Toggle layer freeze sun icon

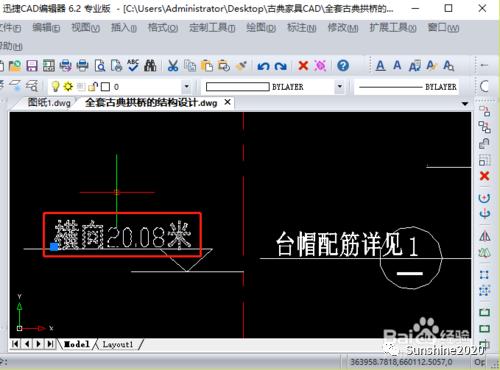[68, 87]
